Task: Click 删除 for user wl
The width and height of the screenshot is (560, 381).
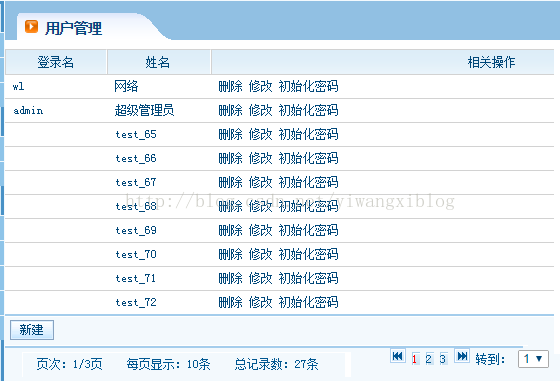Action: 230,86
